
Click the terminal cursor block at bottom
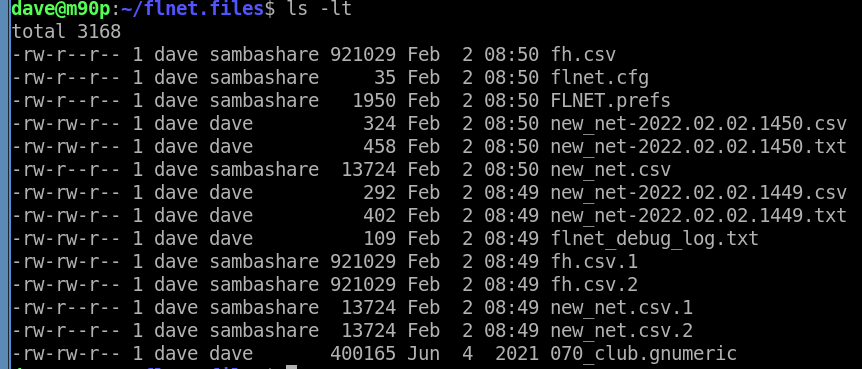292,366
